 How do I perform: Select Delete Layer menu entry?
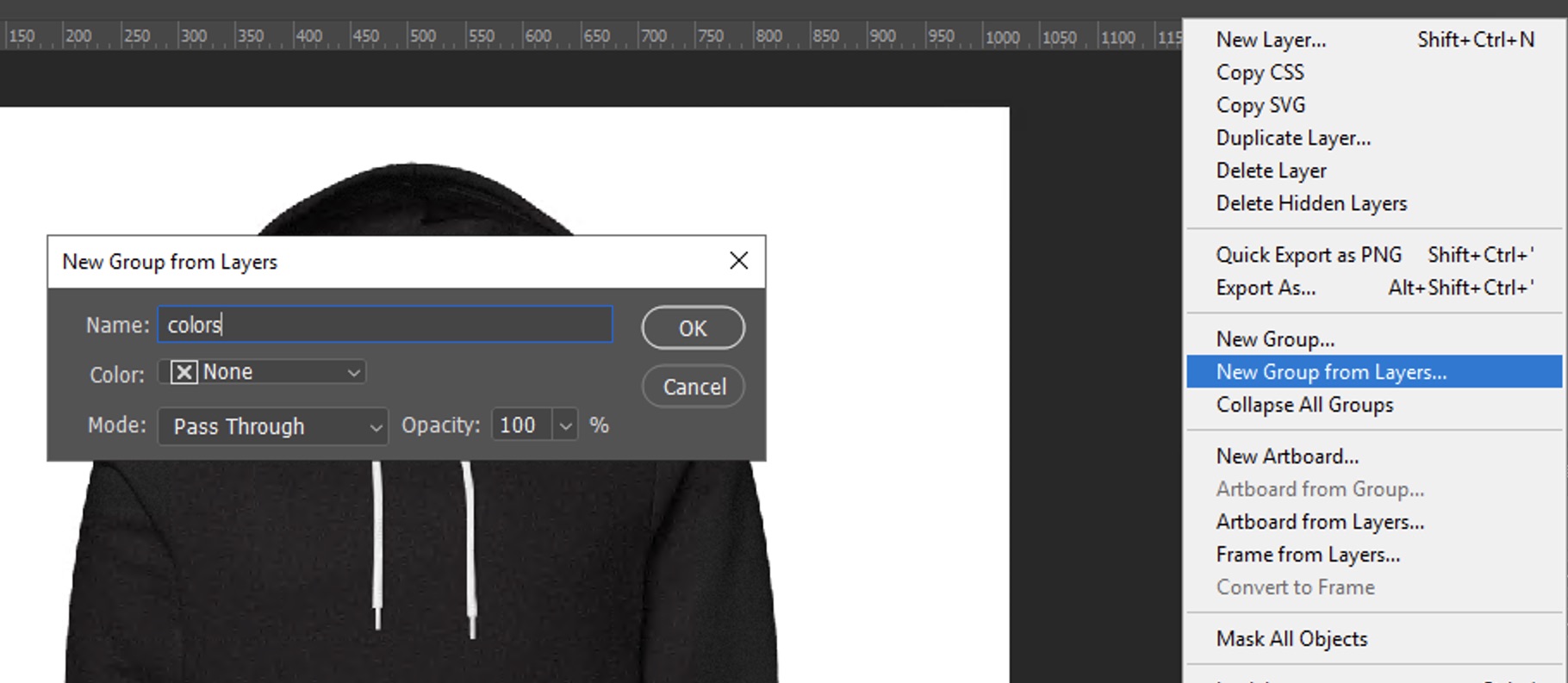pyautogui.click(x=1271, y=171)
